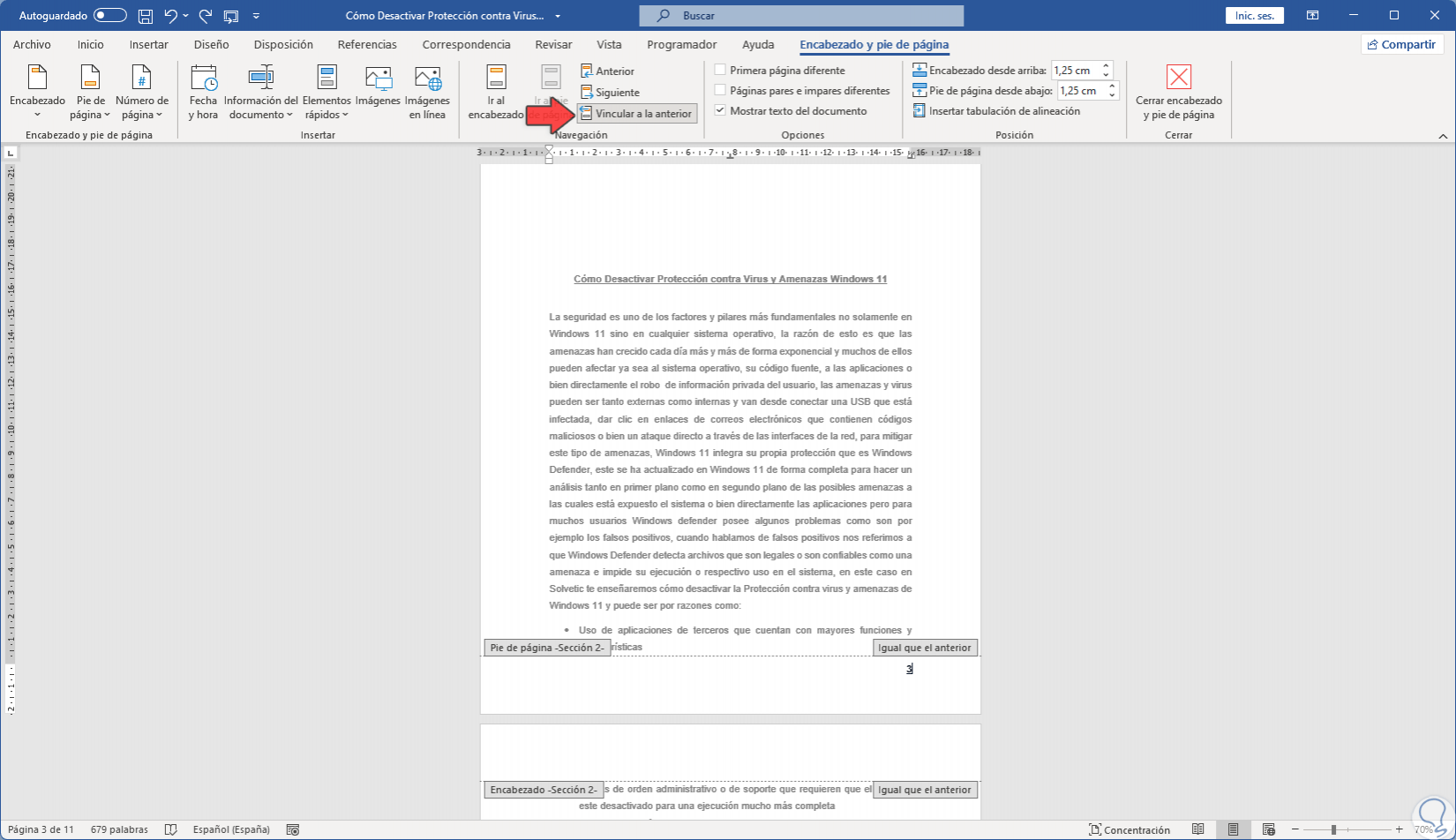Screen dimensions: 1456x840
Task: Click the document title Cómo Desactivar Protección heading
Action: (730, 279)
